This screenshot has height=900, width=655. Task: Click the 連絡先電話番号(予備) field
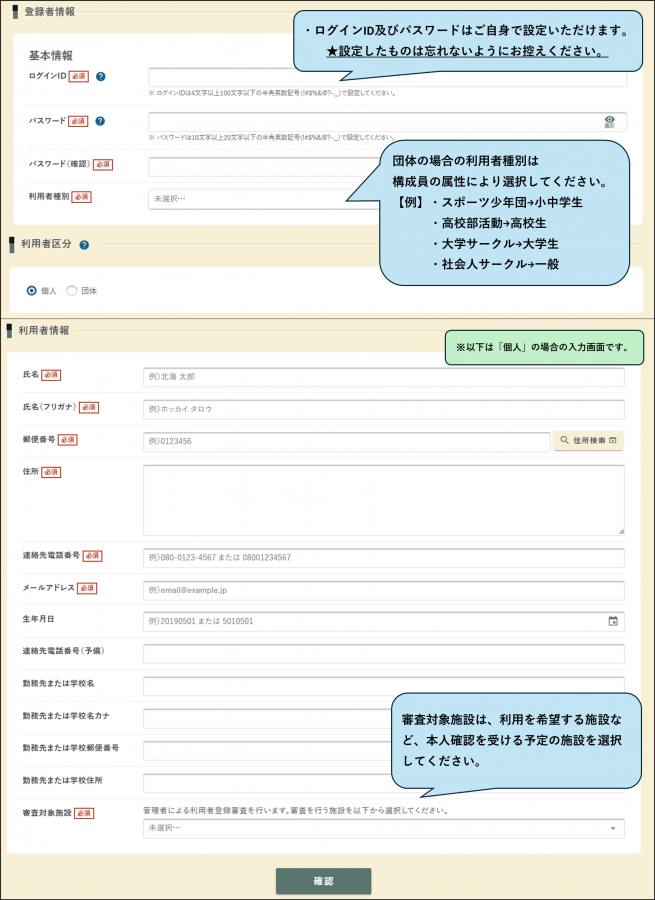(x=383, y=654)
